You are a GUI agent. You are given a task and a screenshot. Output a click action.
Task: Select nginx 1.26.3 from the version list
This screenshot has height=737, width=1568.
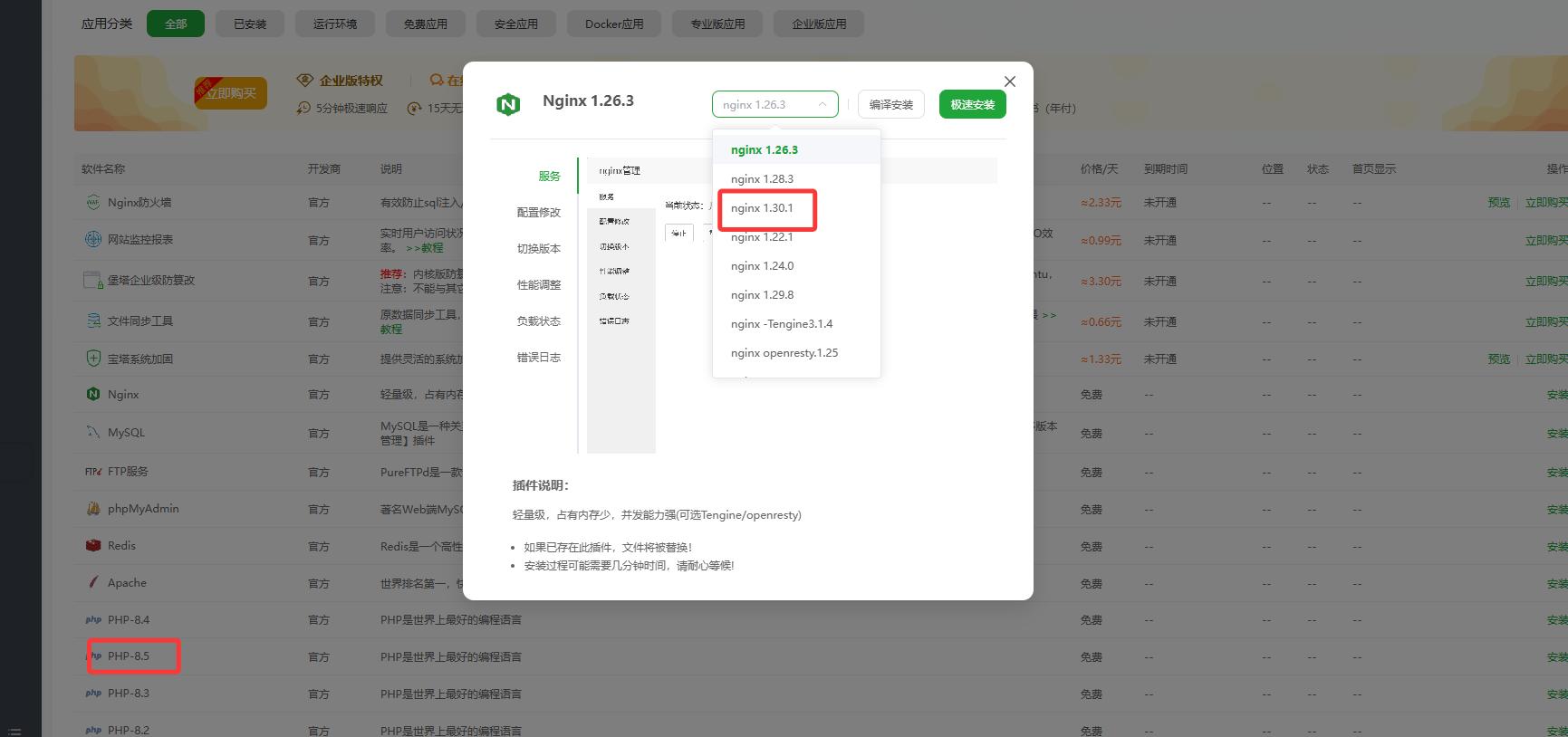tap(797, 150)
